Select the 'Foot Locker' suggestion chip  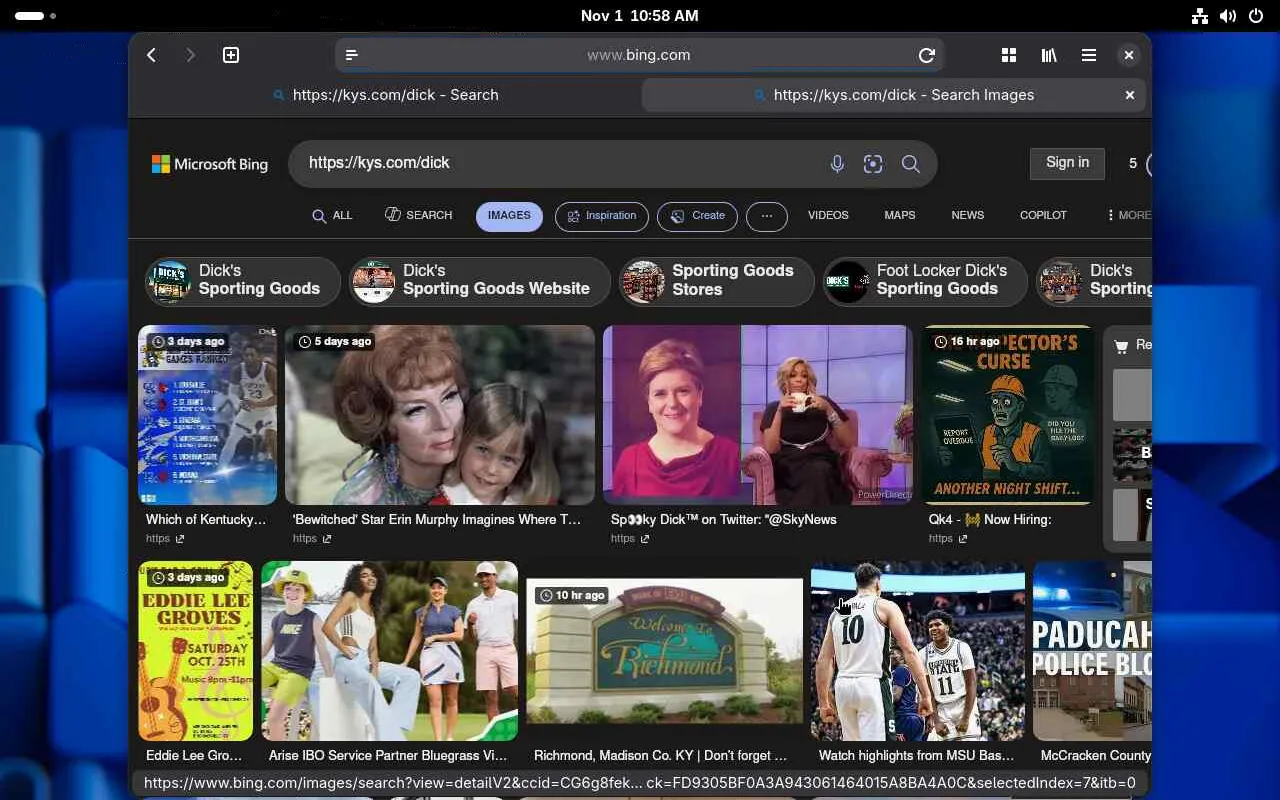[925, 281]
